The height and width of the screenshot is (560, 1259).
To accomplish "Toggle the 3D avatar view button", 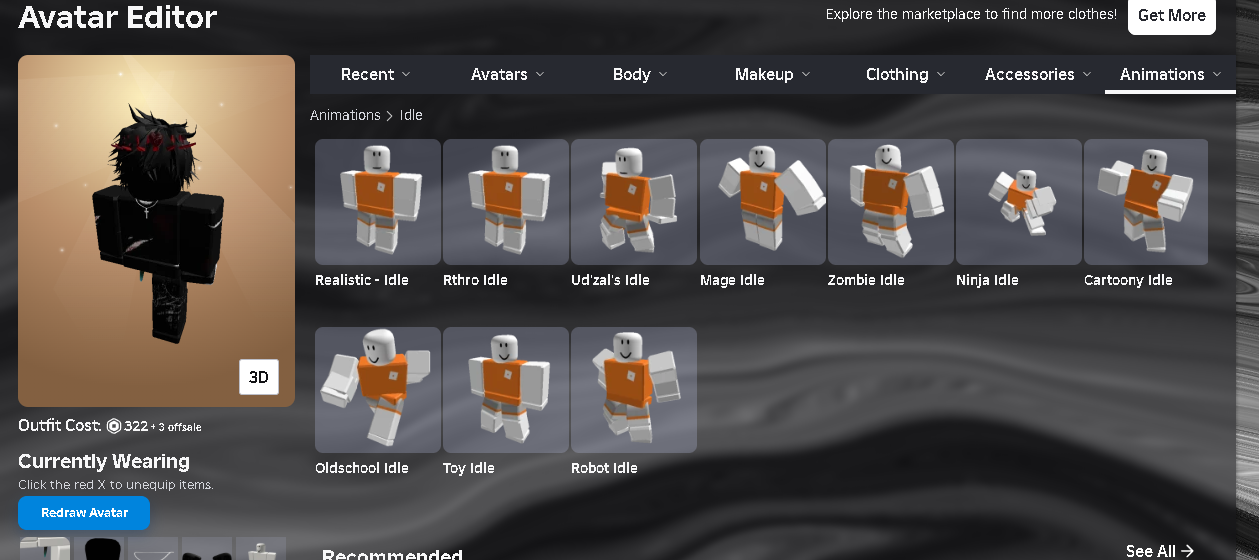I will pos(259,377).
